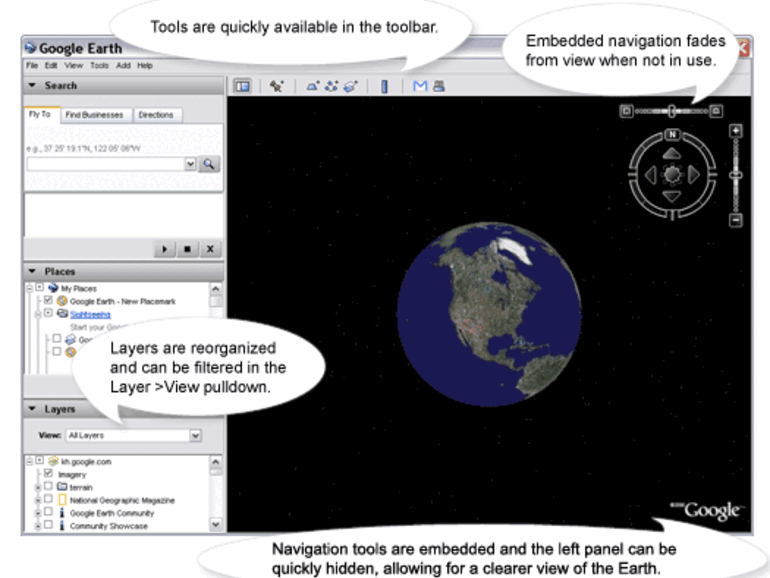Click the vertical zoom slider handle
The image size is (770, 578).
tap(735, 175)
